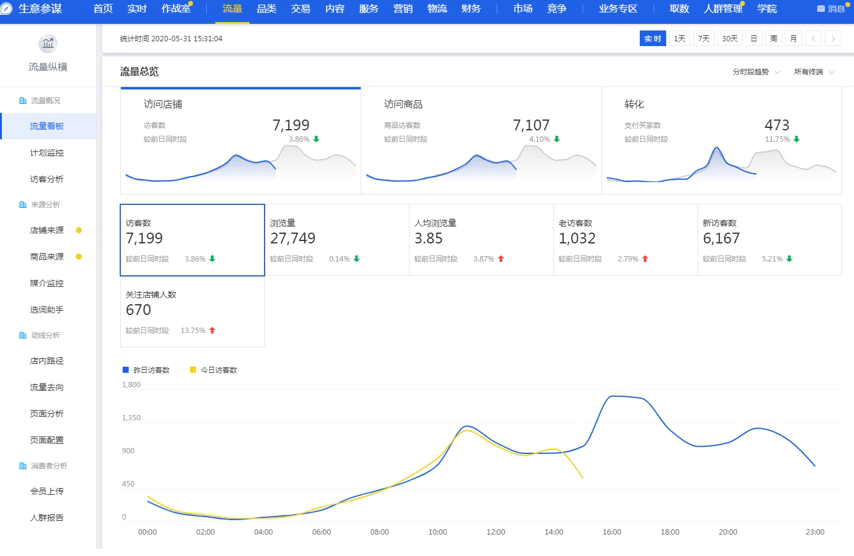Click the 生意参谋 logo icon
Screen dimensions: 854x556
coord(7,9)
